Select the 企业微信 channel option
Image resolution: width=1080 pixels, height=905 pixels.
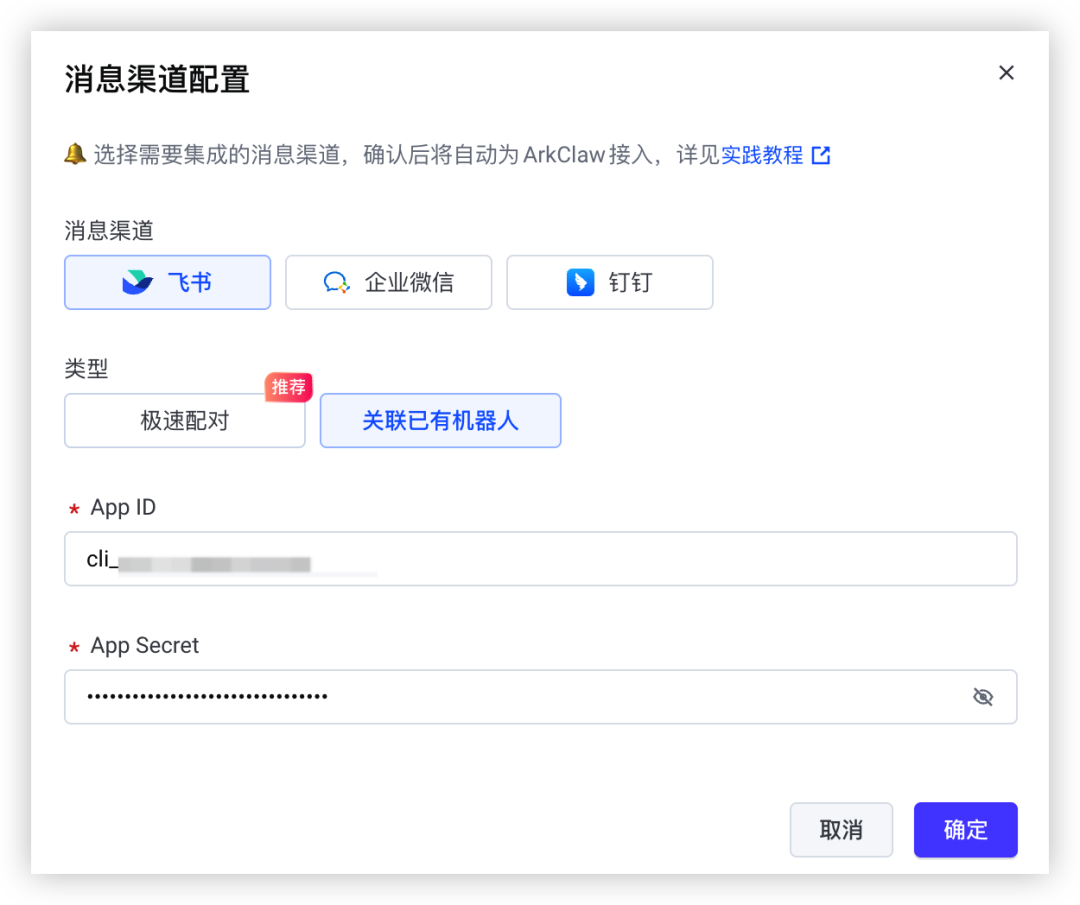(x=388, y=282)
